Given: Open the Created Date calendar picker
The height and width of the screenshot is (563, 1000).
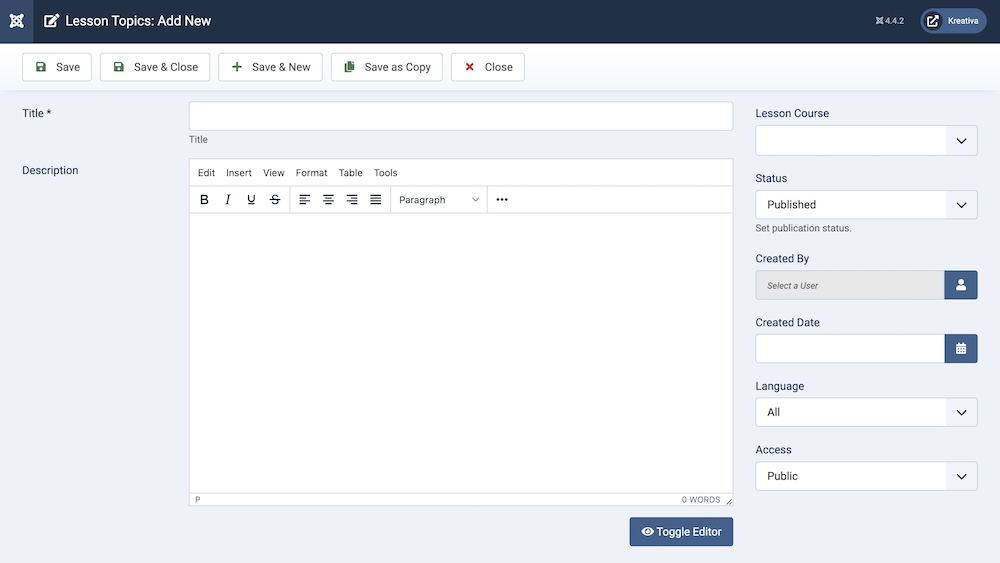Looking at the screenshot, I should 960,349.
